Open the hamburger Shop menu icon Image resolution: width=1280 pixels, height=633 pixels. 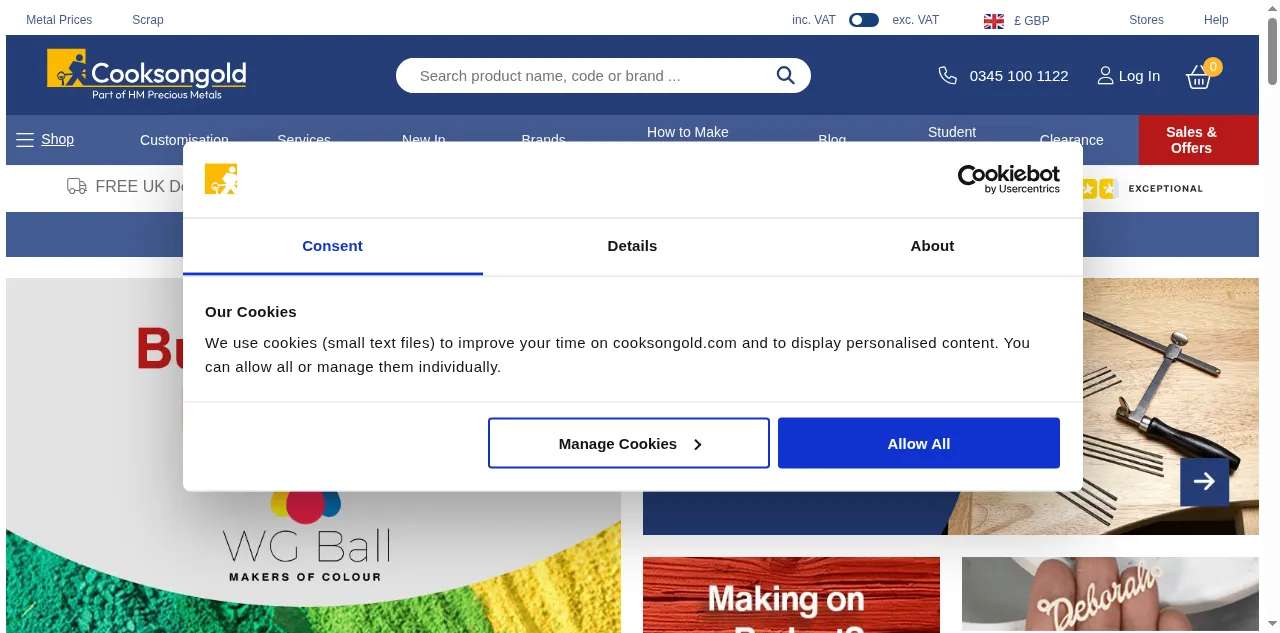25,140
